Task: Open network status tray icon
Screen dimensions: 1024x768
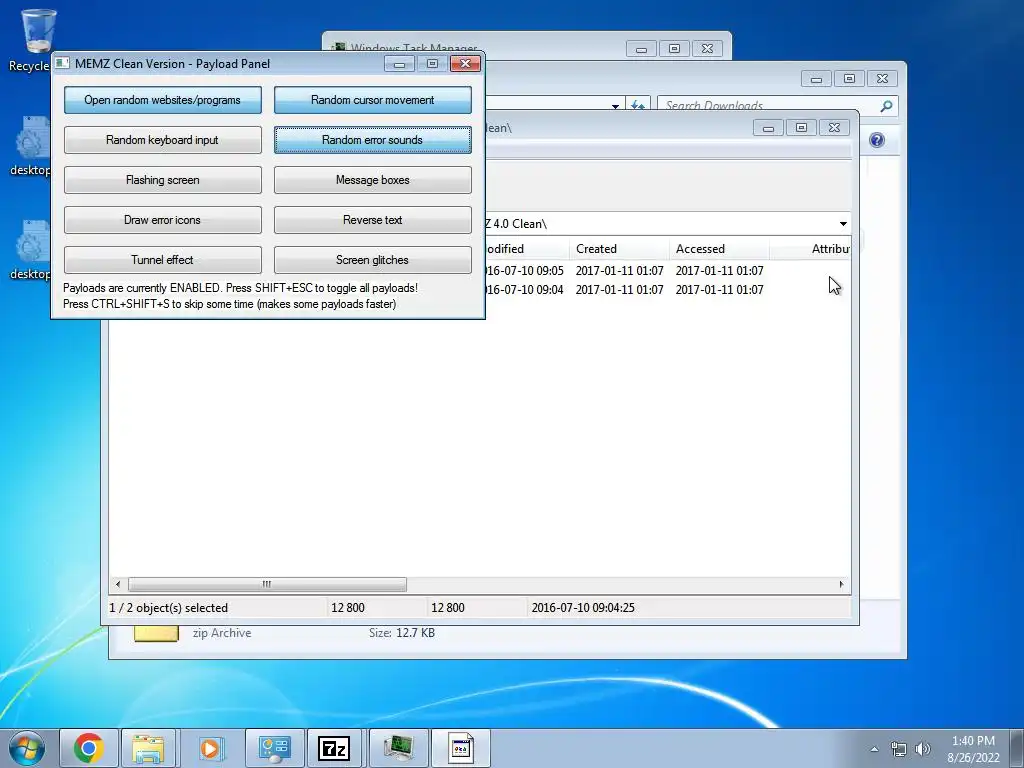Action: (899, 749)
